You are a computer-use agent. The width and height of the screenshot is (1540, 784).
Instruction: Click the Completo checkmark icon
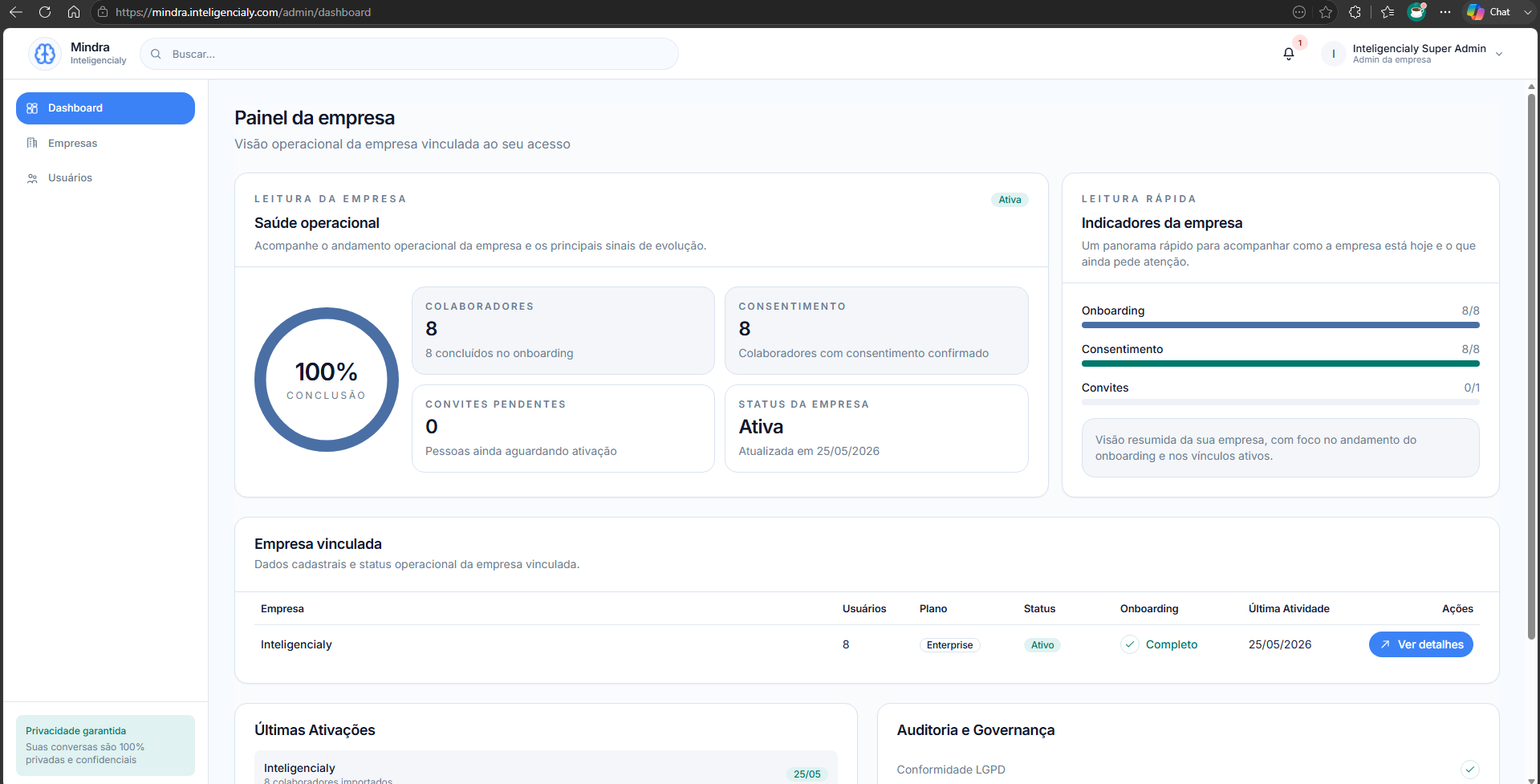pos(1130,644)
